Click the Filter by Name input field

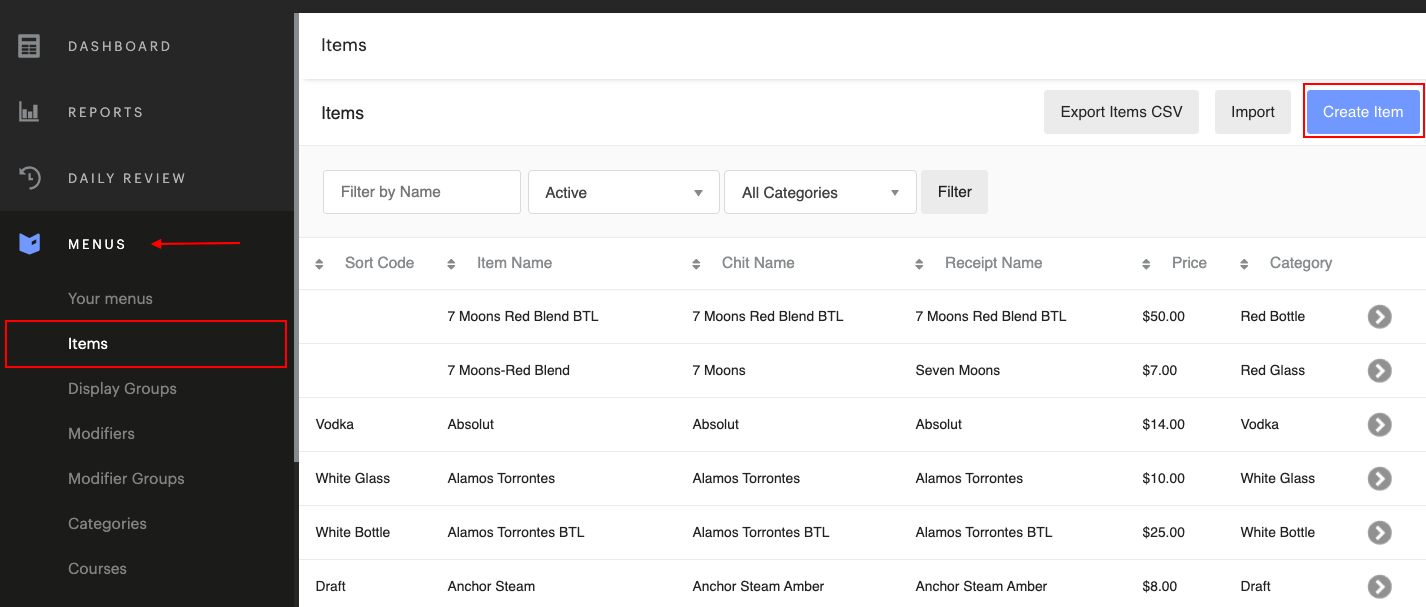(422, 192)
